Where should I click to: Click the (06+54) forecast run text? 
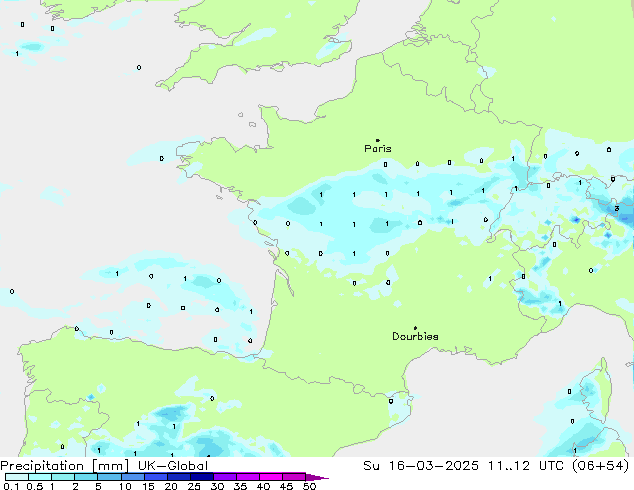coord(601,466)
